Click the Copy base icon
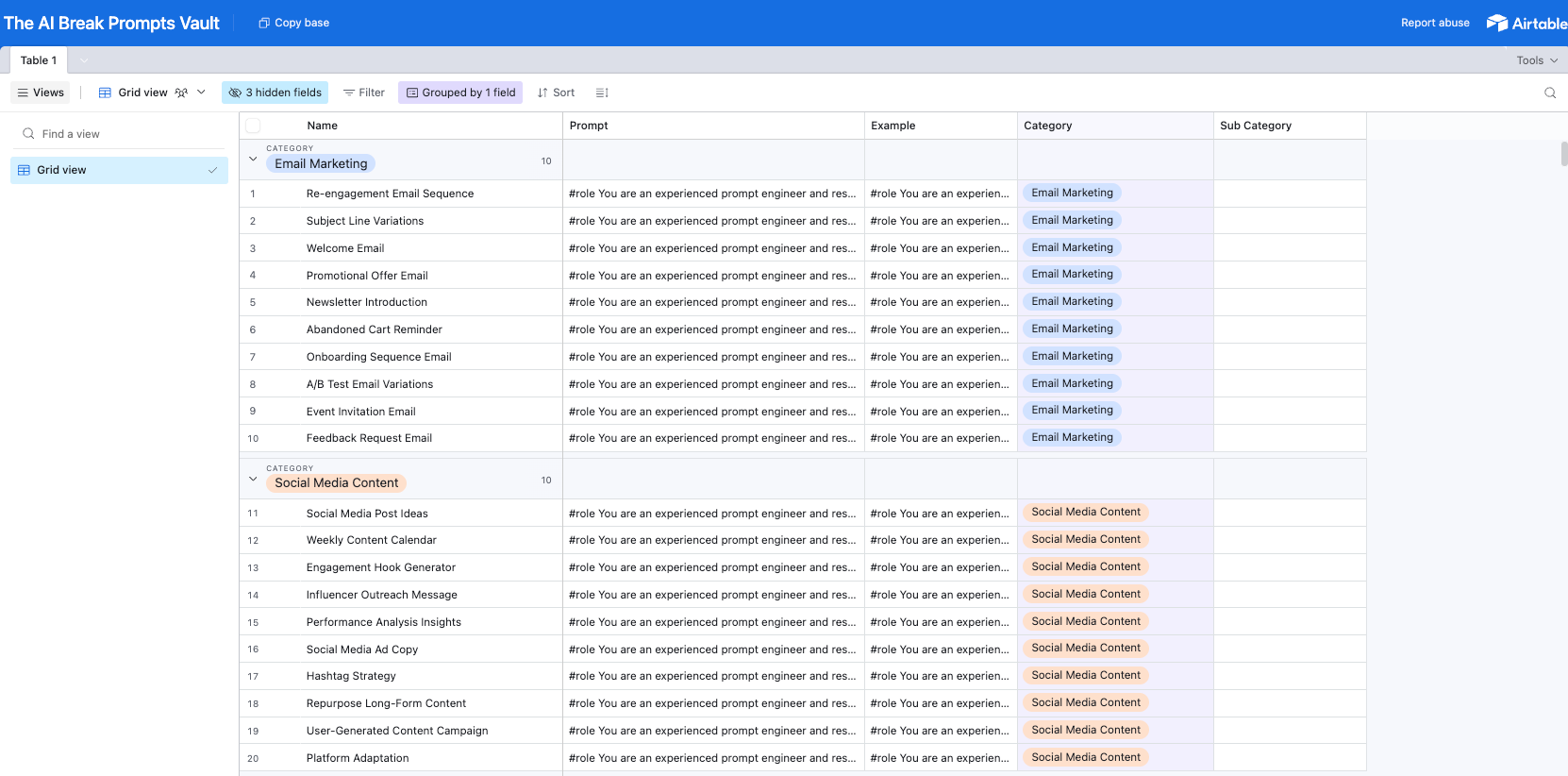This screenshot has width=1568, height=776. click(x=264, y=23)
